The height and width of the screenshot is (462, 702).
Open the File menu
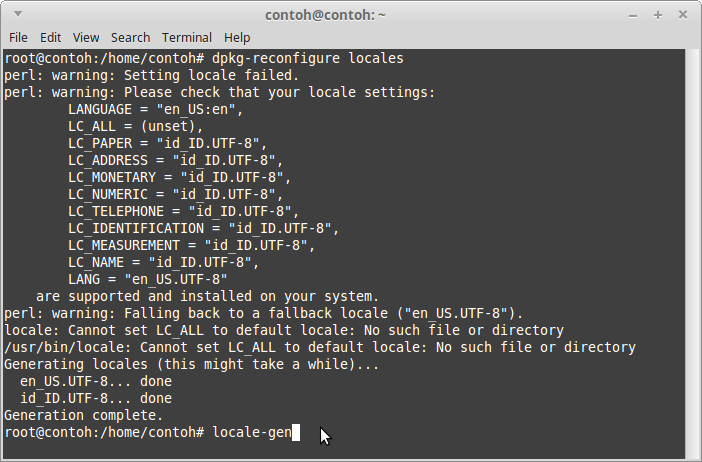click(18, 37)
